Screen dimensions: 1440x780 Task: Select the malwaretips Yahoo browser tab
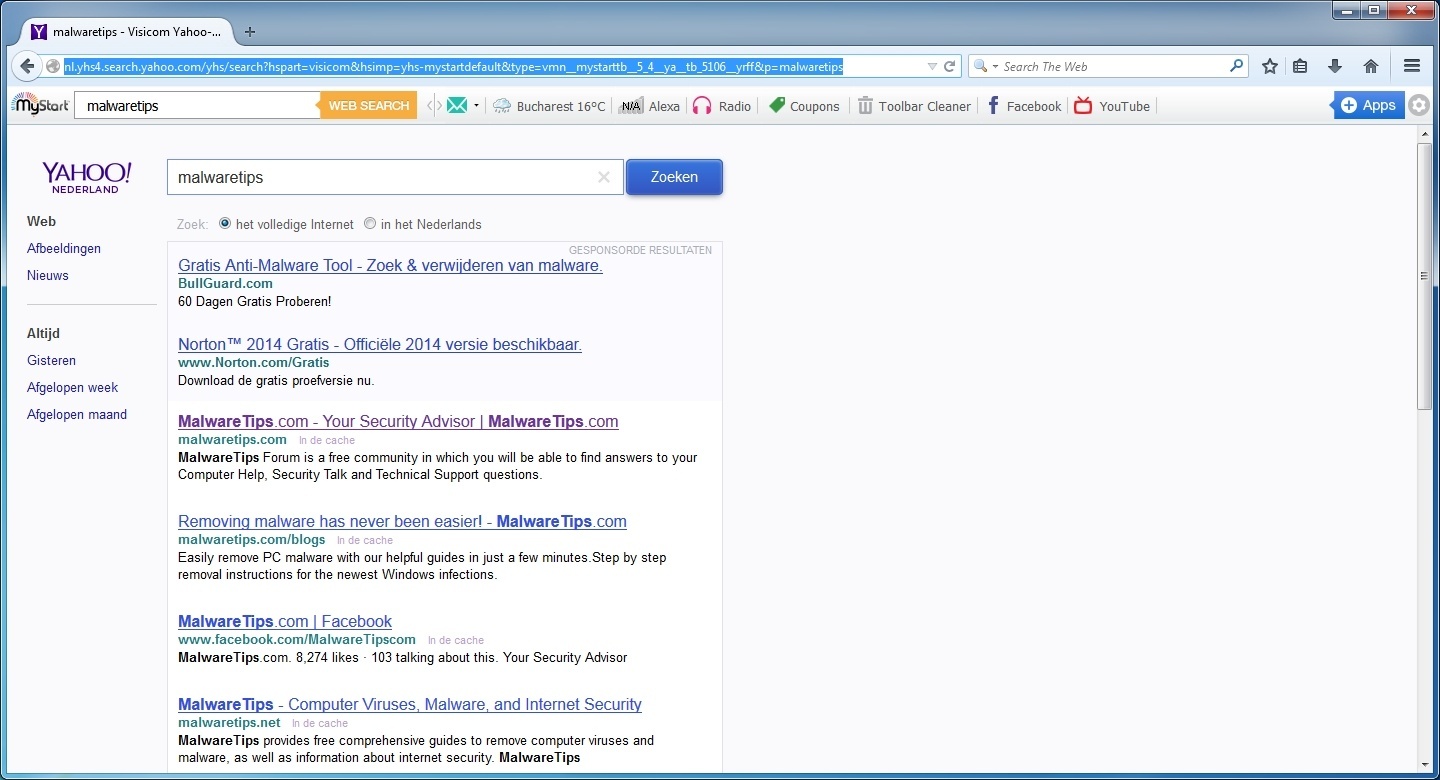point(128,32)
